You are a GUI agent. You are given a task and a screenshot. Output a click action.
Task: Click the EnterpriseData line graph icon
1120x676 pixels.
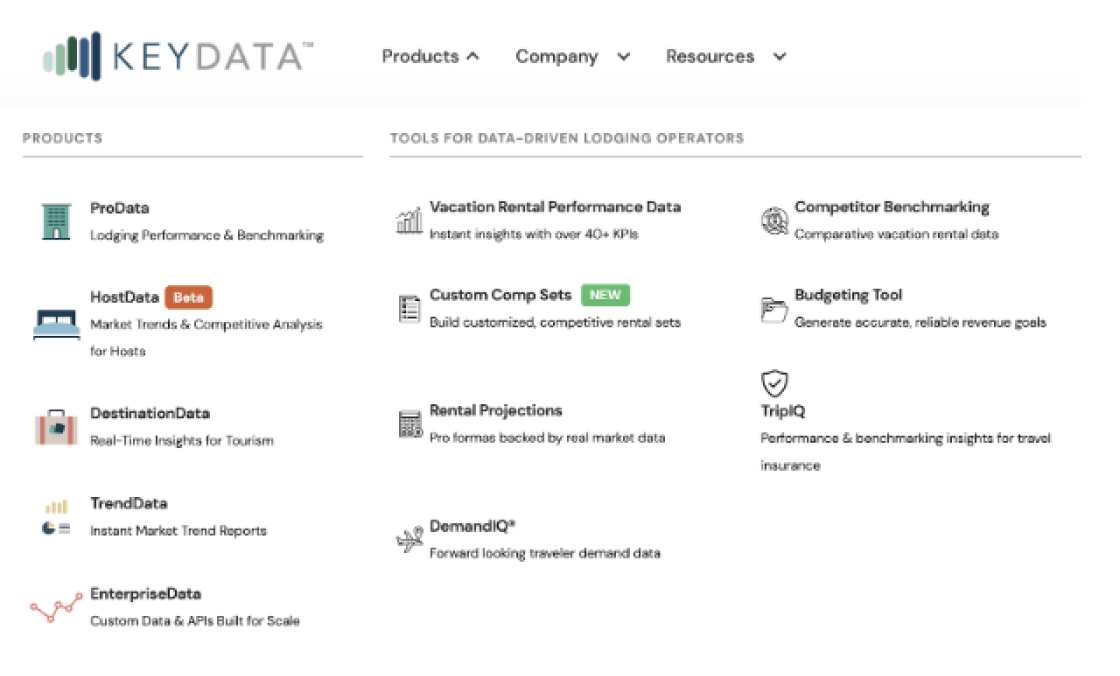tap(56, 607)
